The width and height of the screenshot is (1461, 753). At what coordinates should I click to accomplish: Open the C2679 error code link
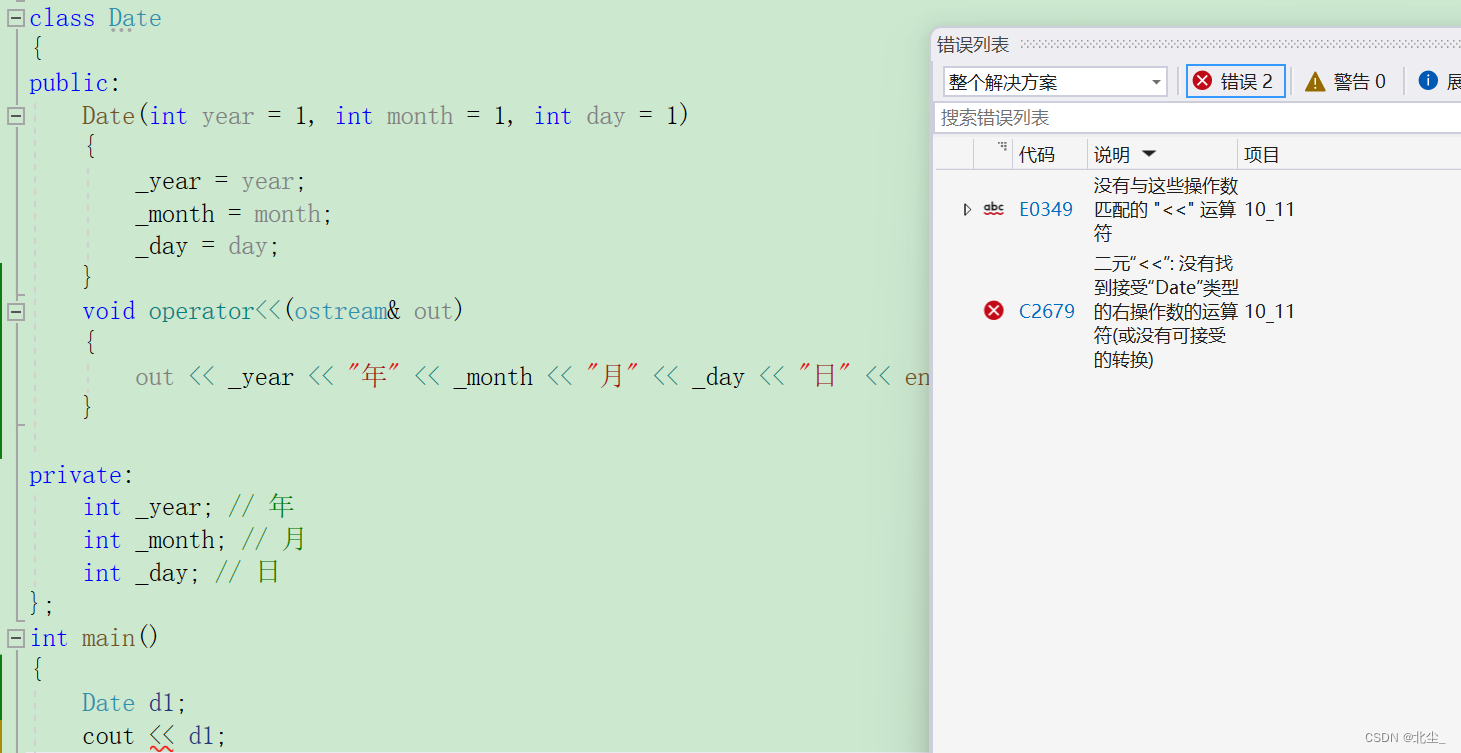[x=1046, y=311]
